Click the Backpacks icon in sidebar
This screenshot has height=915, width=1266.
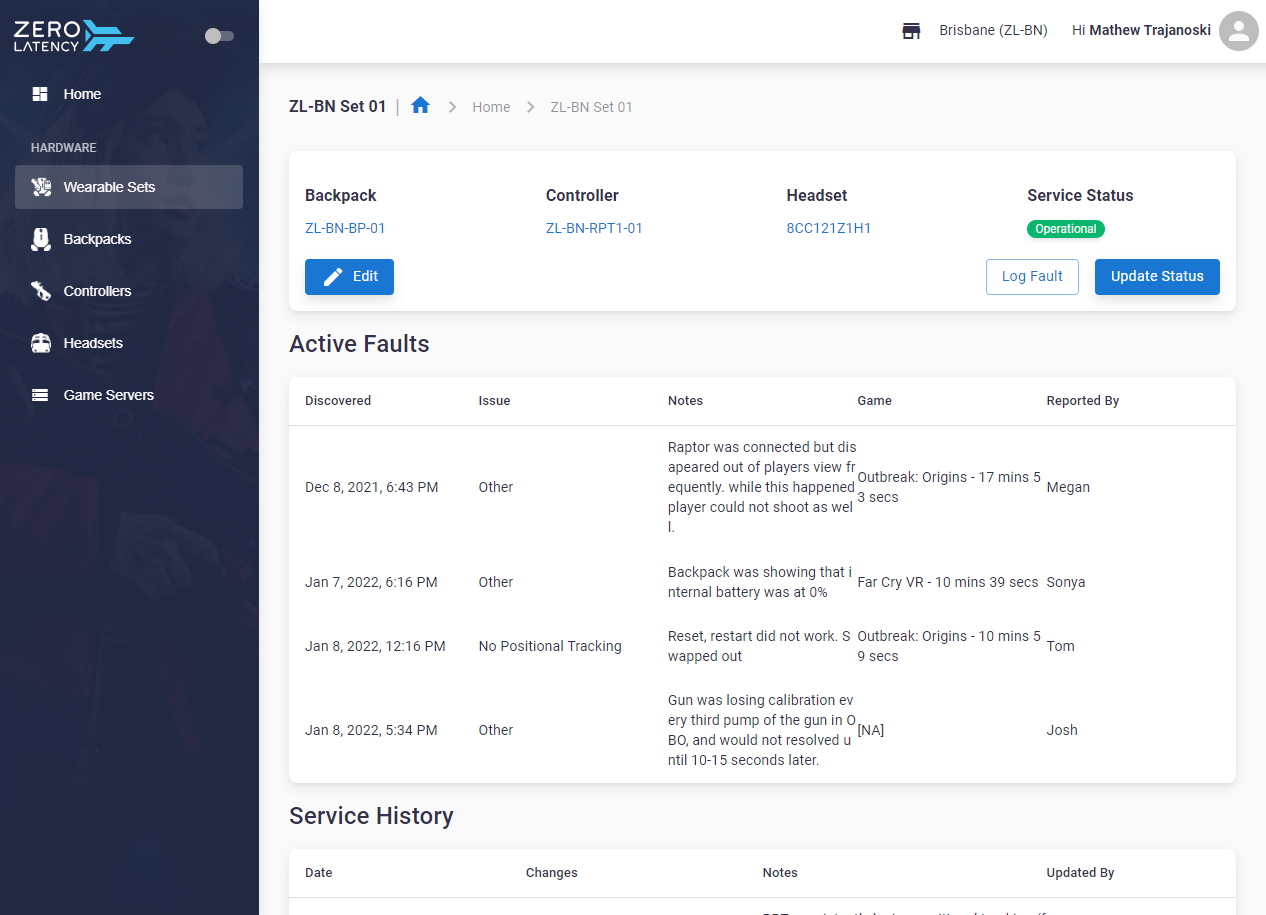40,239
